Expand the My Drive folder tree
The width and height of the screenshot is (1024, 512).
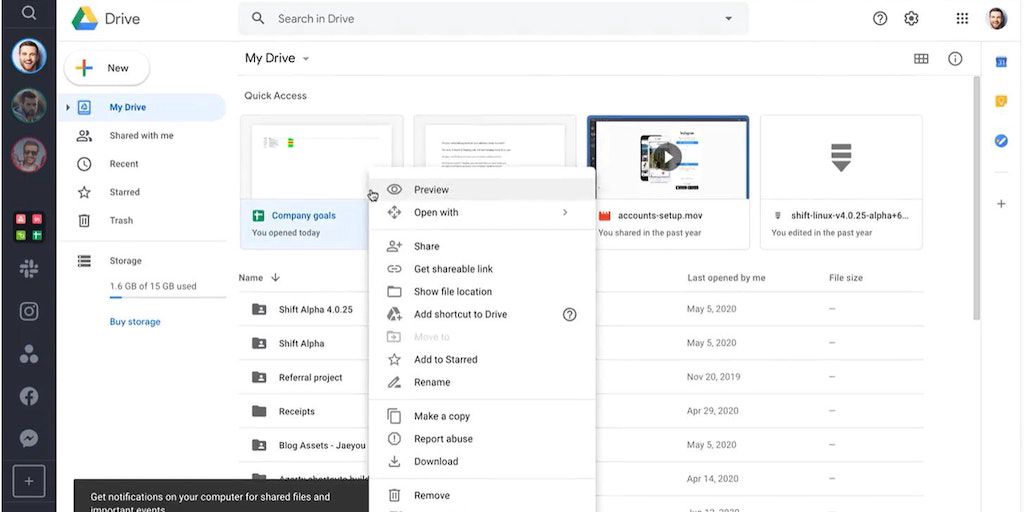tap(68, 107)
